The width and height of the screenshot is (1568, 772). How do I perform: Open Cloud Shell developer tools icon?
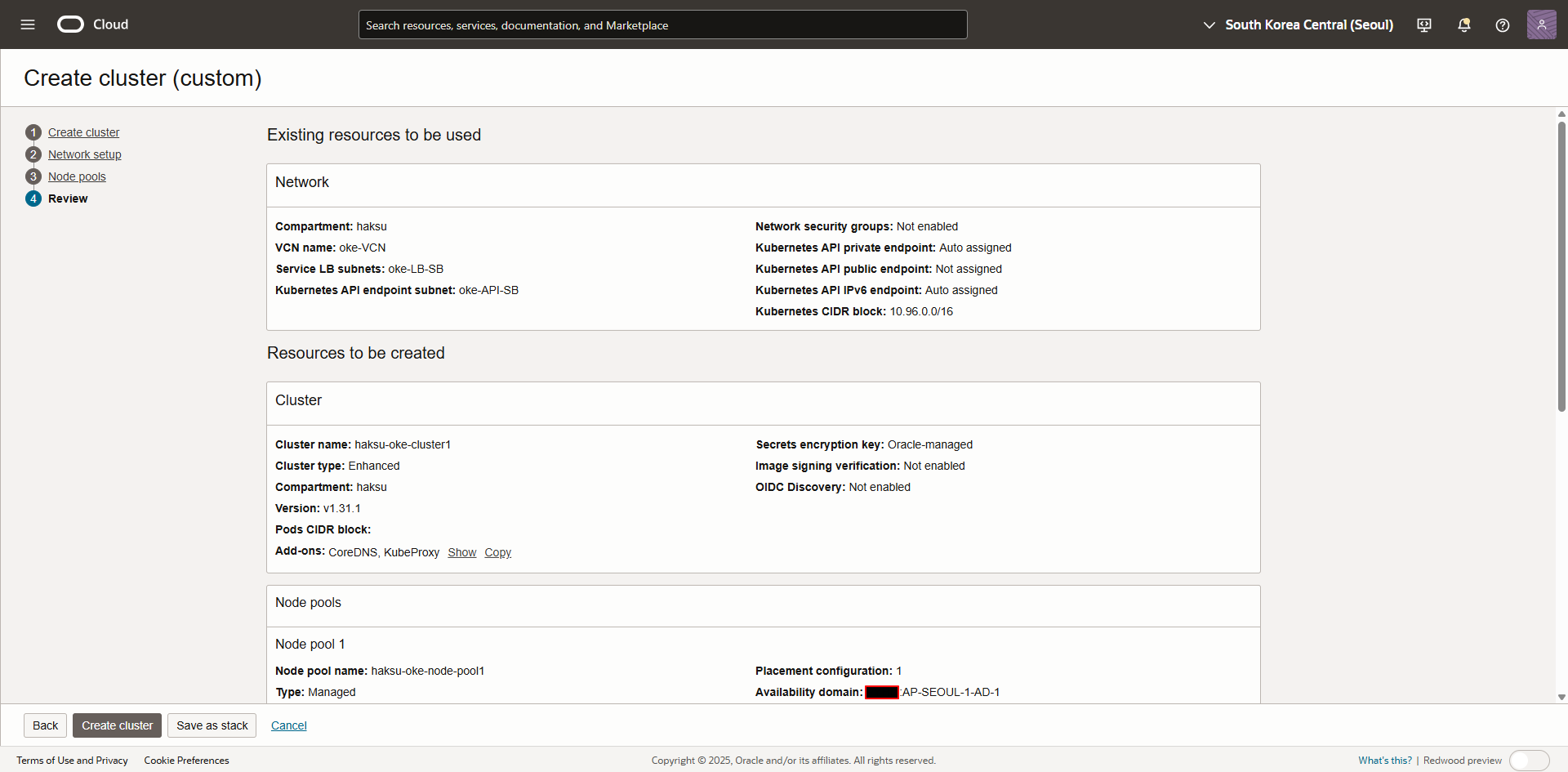(1424, 25)
